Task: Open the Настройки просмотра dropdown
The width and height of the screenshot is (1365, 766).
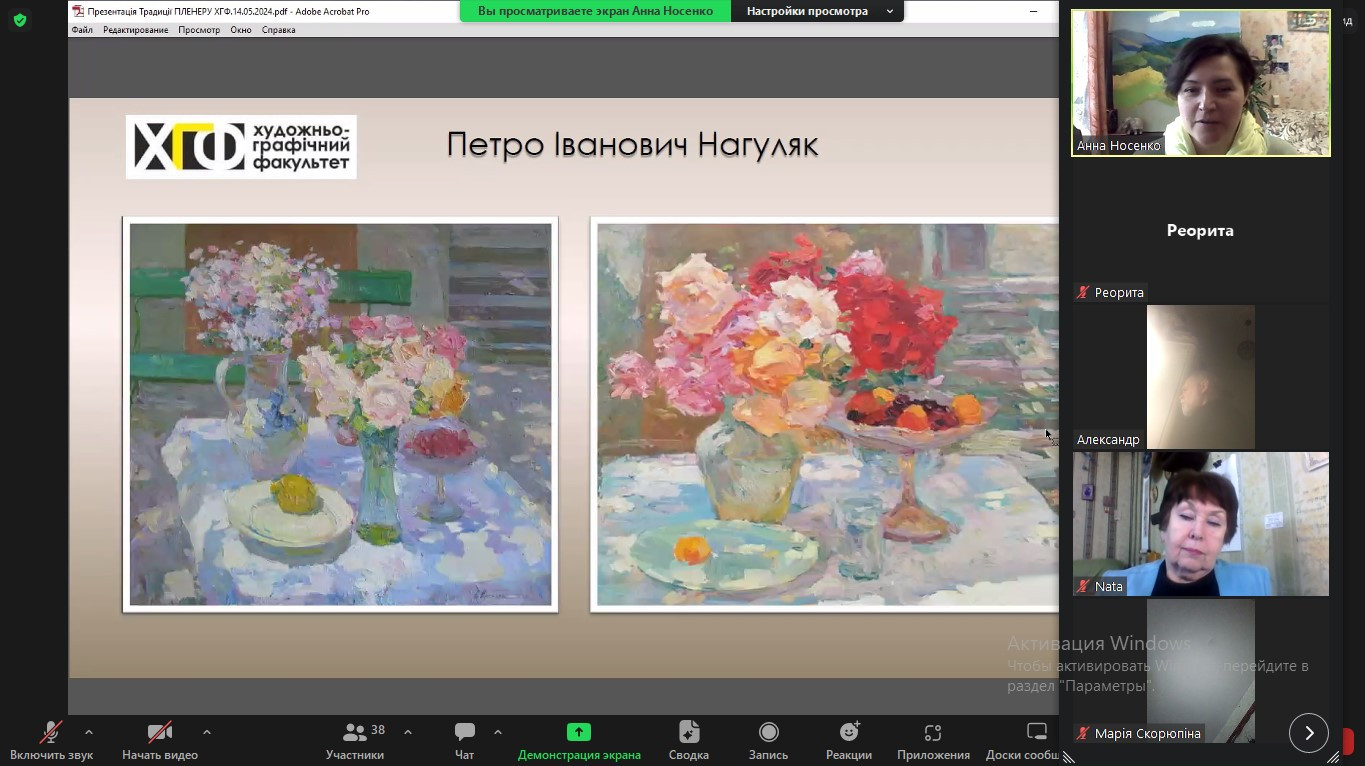Action: 818,11
